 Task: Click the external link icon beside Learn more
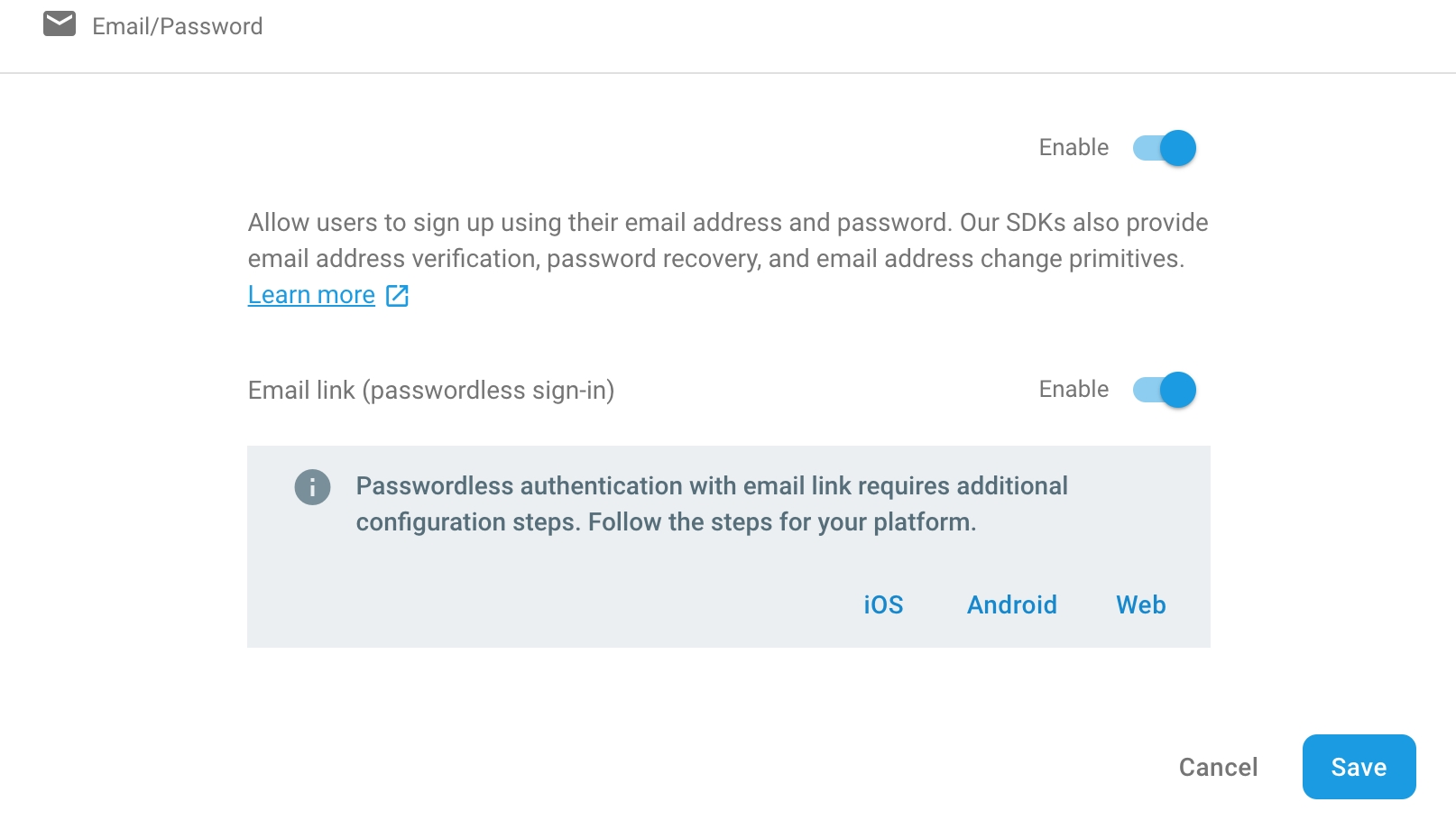(x=397, y=295)
